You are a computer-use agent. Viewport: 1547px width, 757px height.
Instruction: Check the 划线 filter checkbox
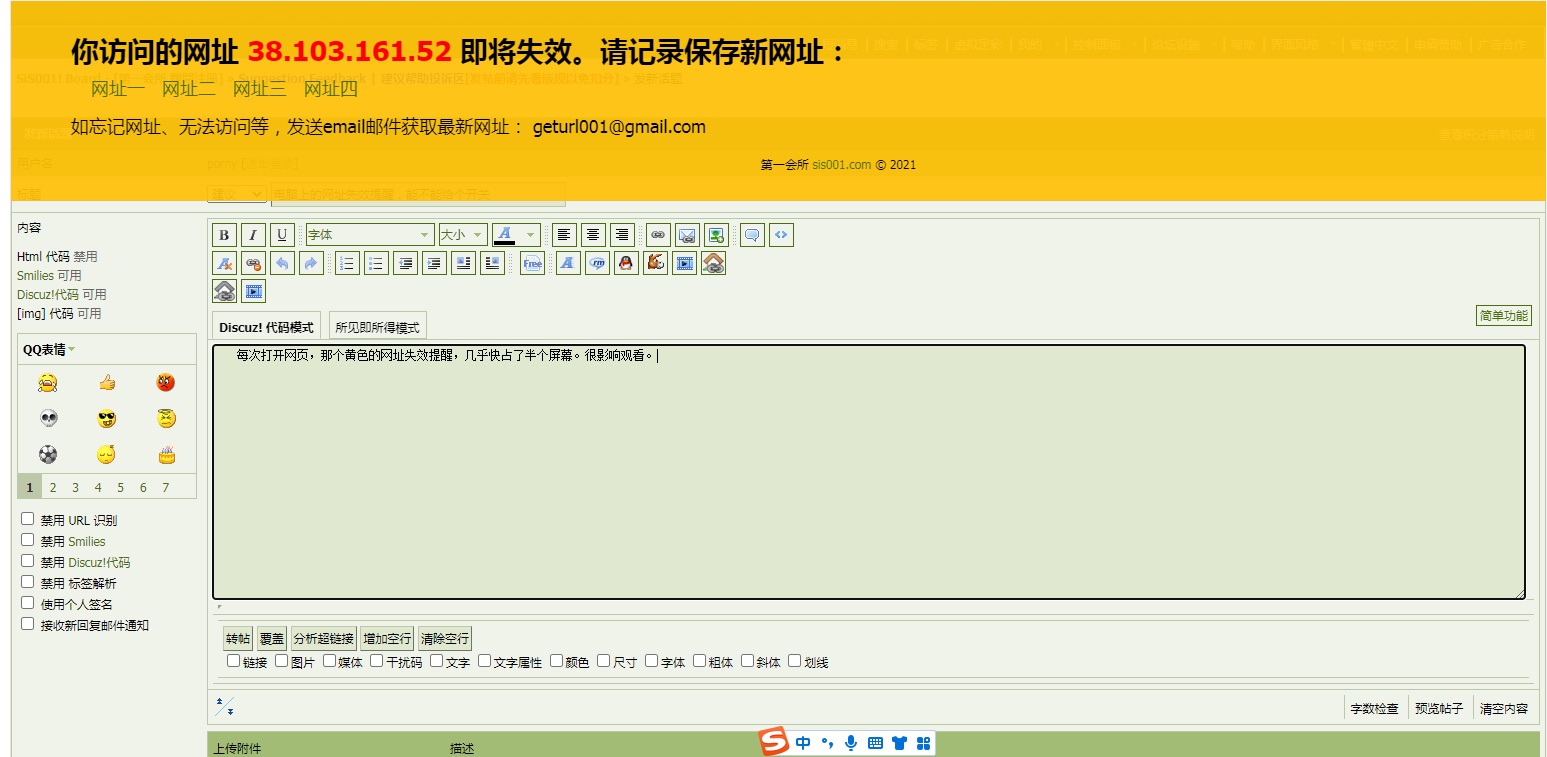click(x=795, y=661)
